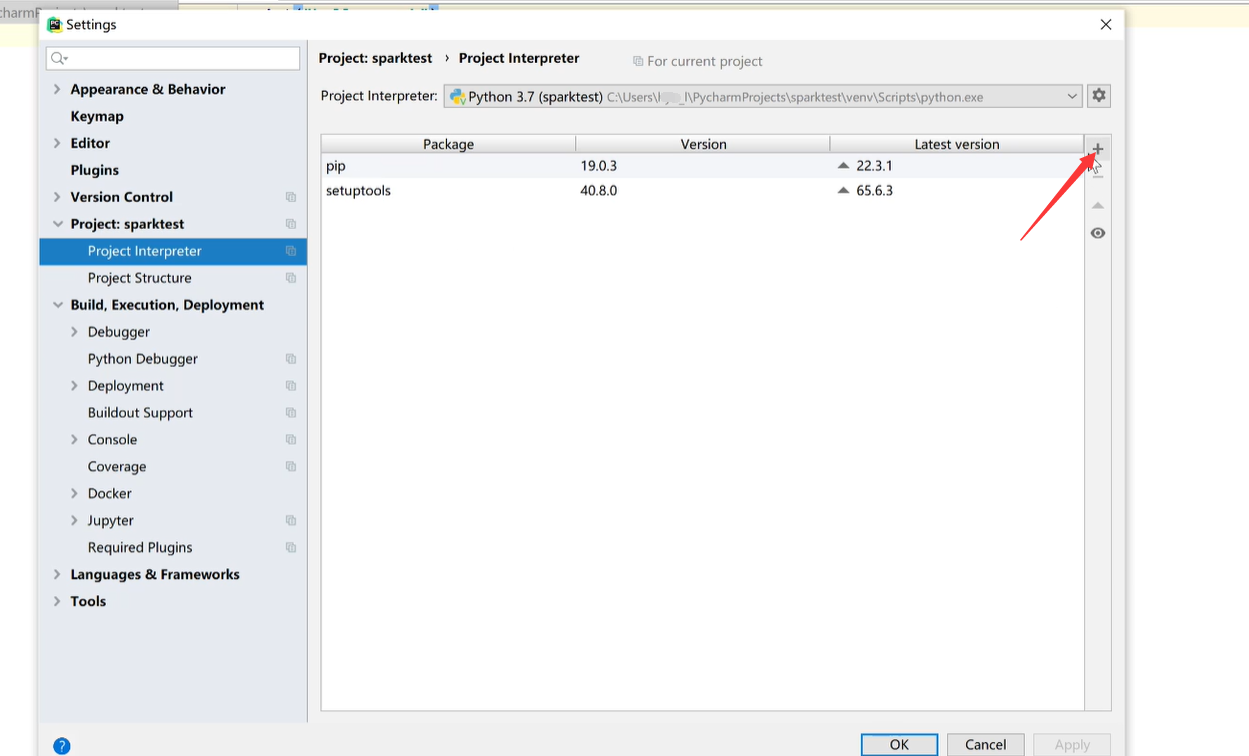Click the Project: sparktest breadcrumb
Screen dimensions: 1249x756
click(376, 58)
